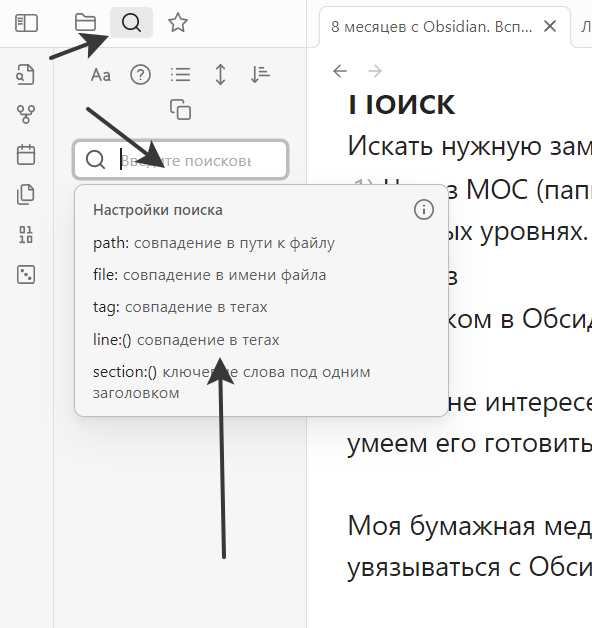
Task: Open the binary digits ribbon icon
Action: click(x=26, y=235)
